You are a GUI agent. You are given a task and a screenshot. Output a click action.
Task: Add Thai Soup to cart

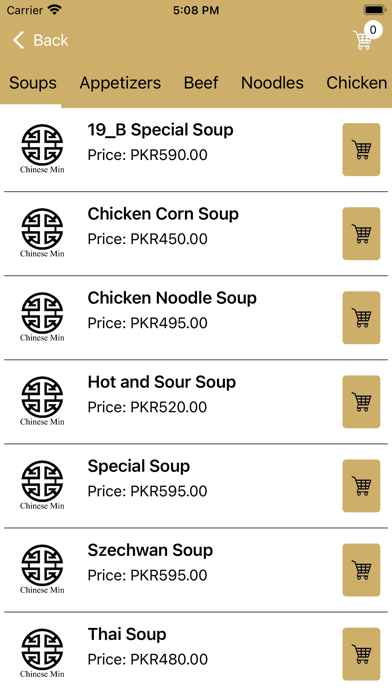tap(361, 654)
